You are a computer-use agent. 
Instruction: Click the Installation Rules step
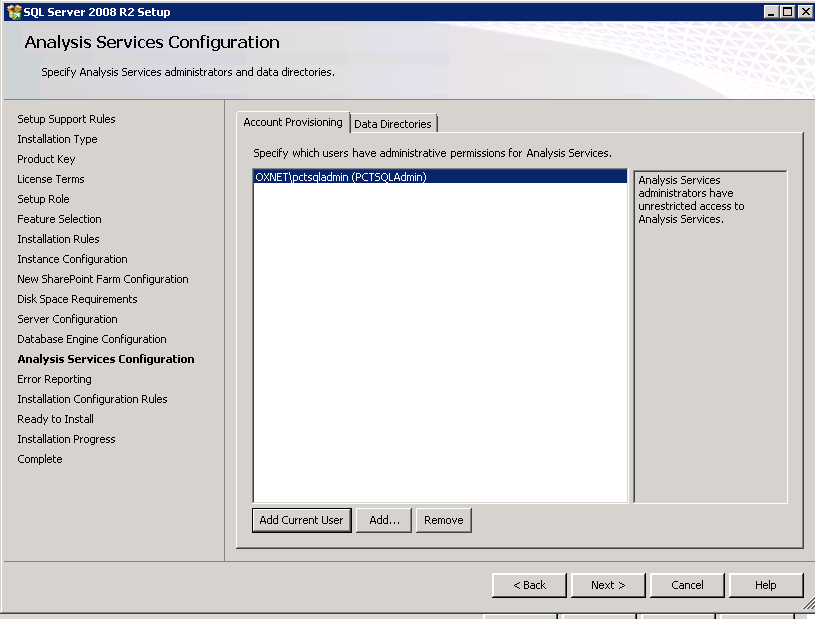58,239
